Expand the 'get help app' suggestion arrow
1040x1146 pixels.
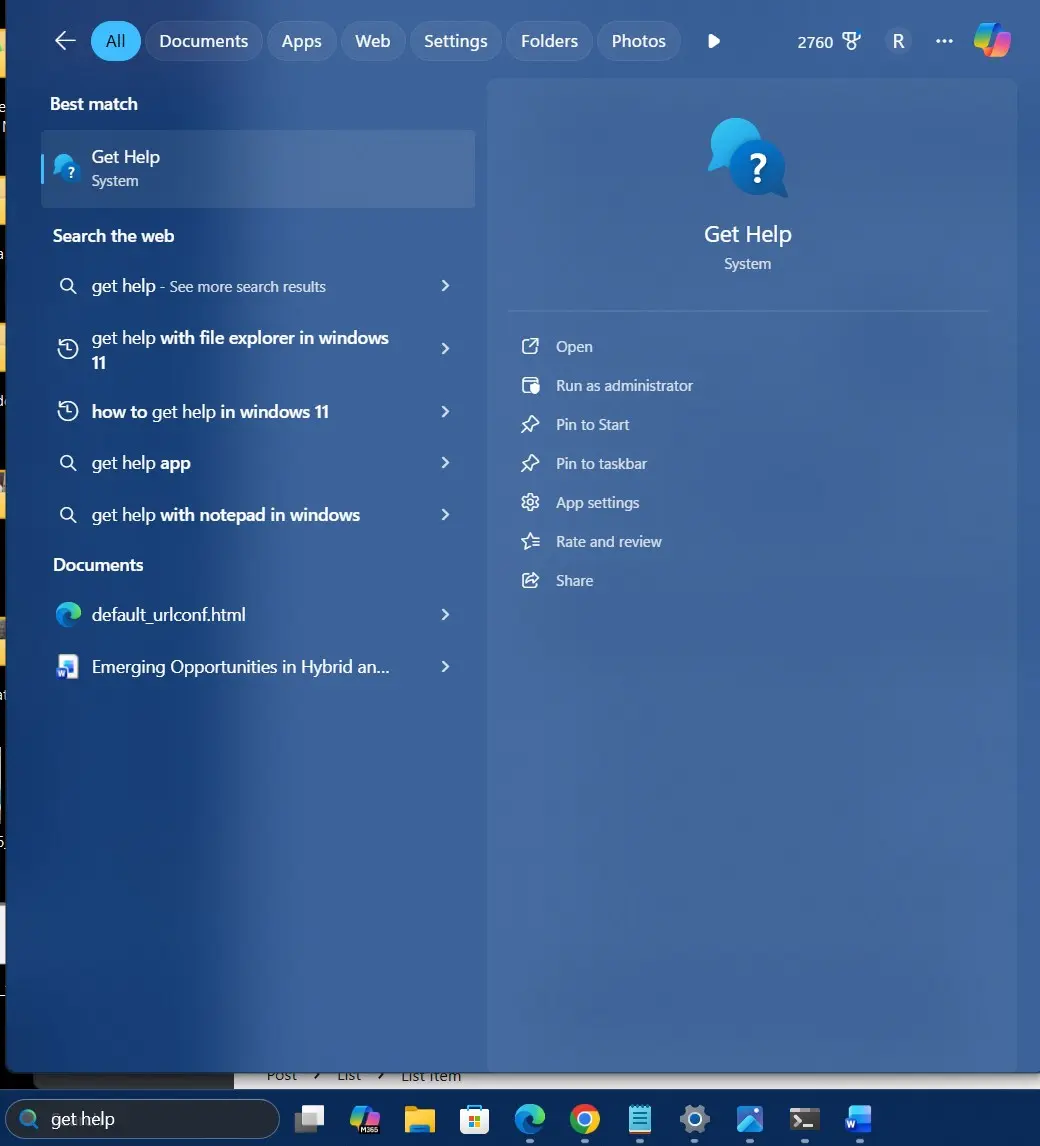pyautogui.click(x=445, y=463)
